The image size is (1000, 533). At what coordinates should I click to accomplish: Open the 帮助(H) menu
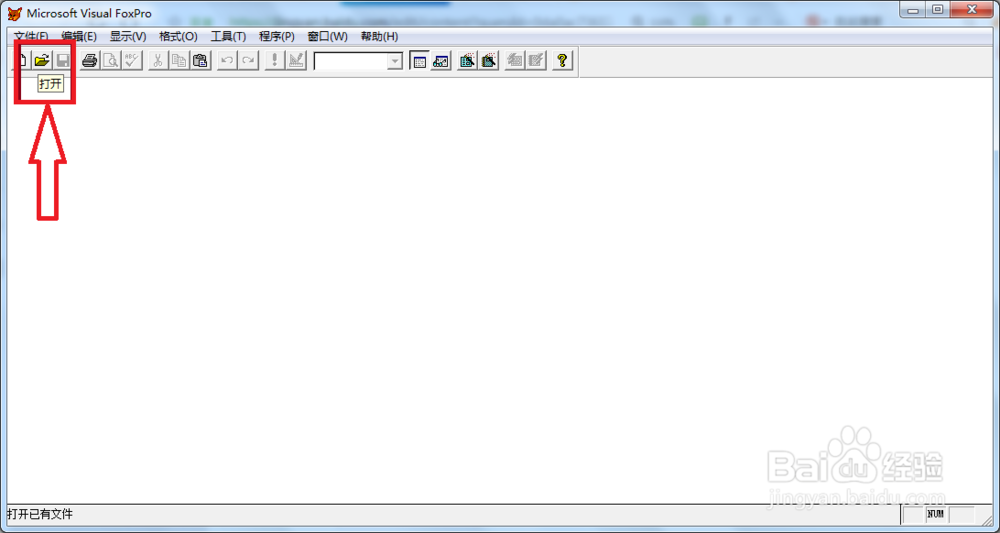pyautogui.click(x=379, y=36)
